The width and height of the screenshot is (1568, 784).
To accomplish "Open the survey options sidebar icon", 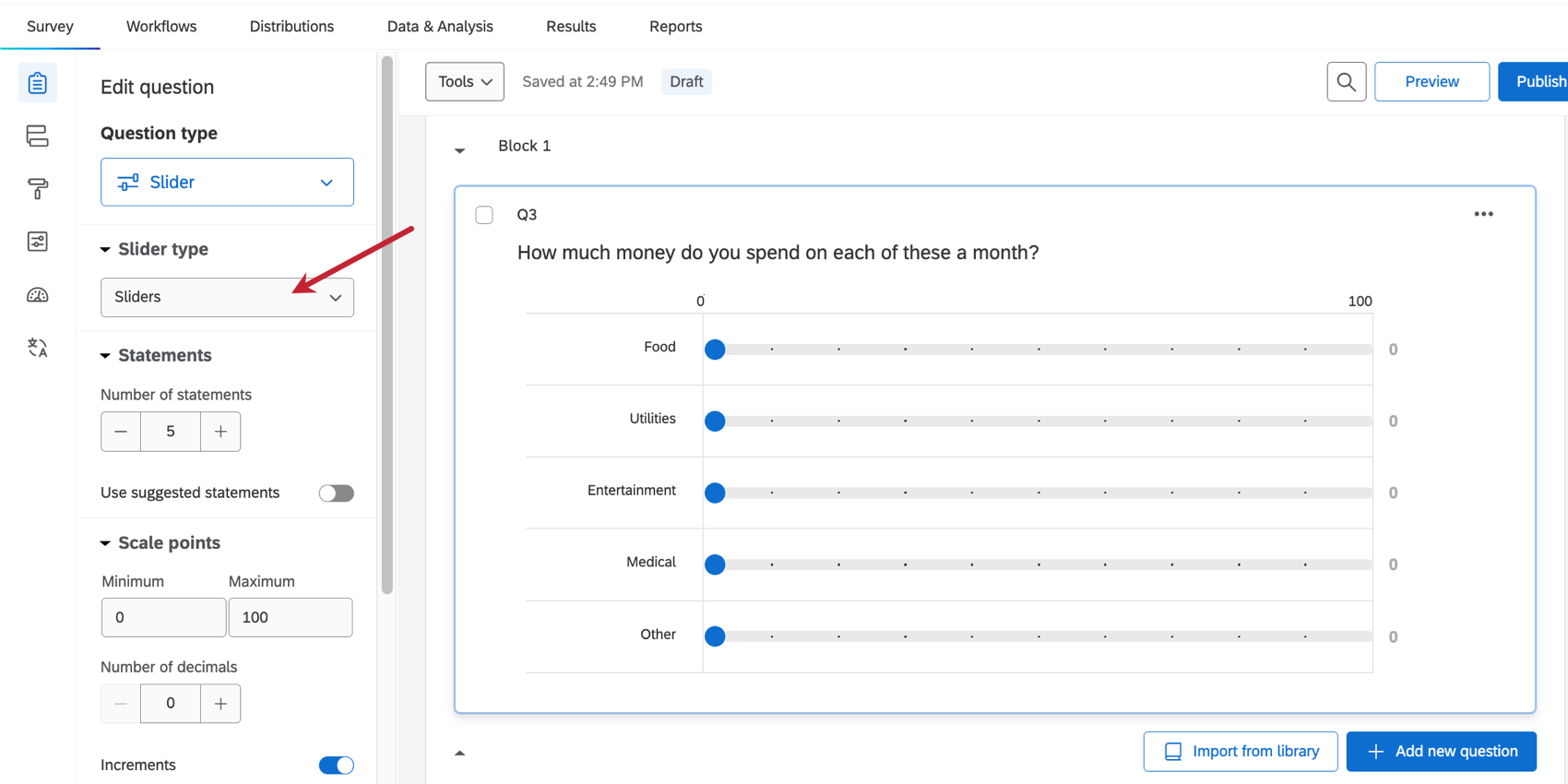I will point(38,242).
